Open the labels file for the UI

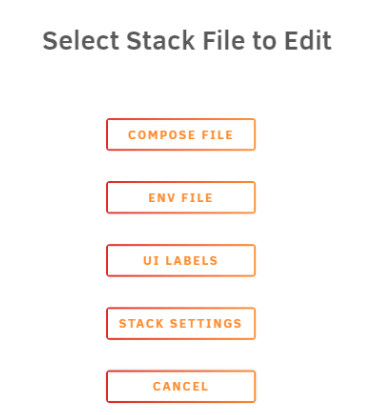pos(181,260)
